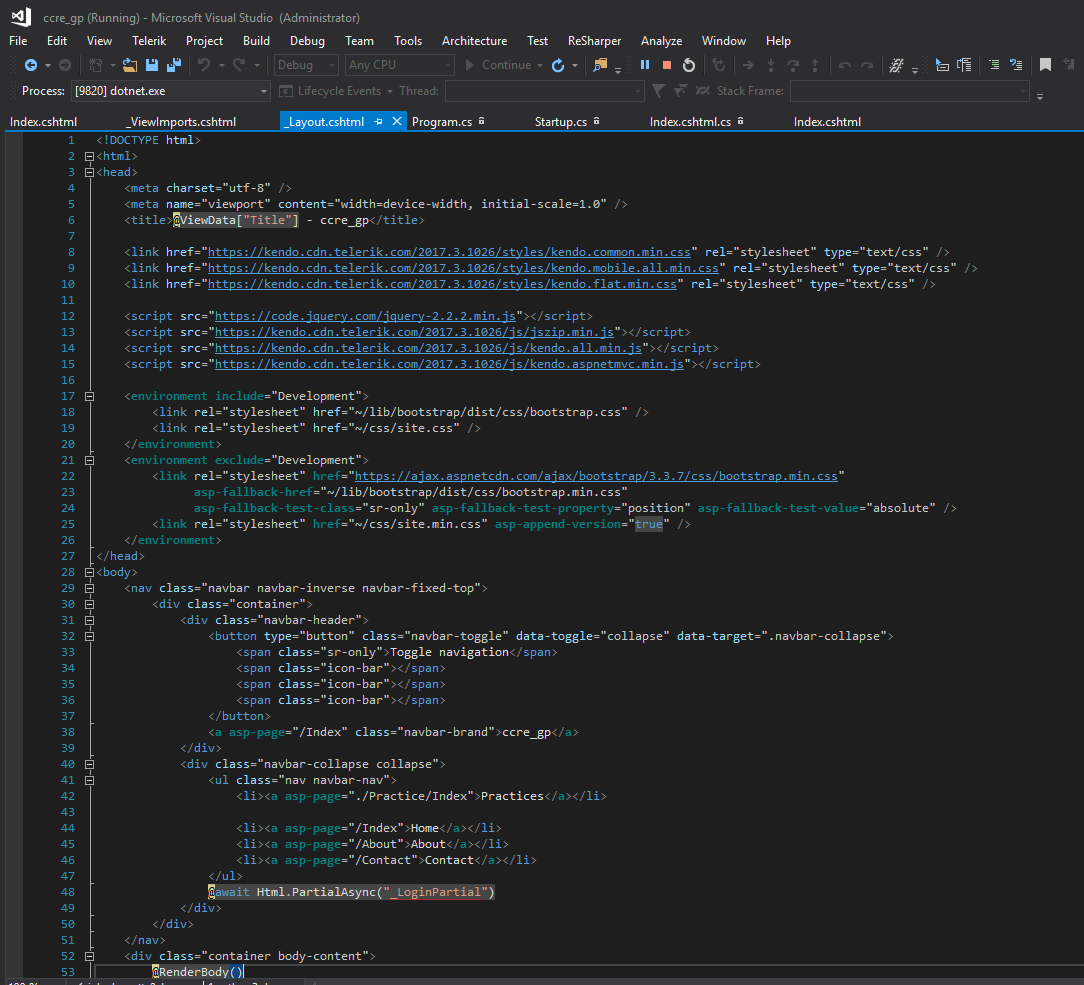Stop debugging with the red square icon
Viewport: 1084px width, 985px height.
(667, 65)
